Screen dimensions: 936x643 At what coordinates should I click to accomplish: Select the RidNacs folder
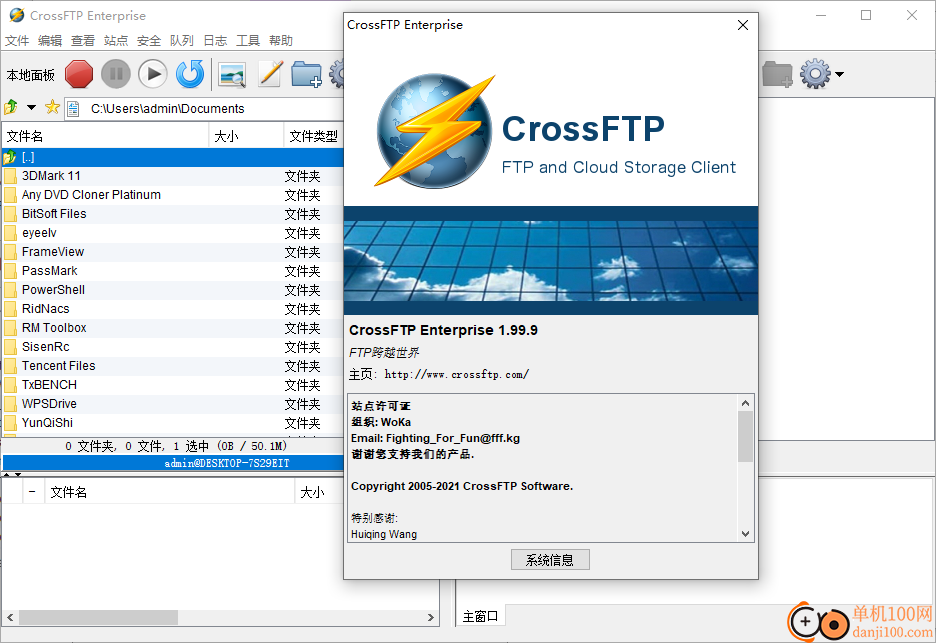point(173,309)
